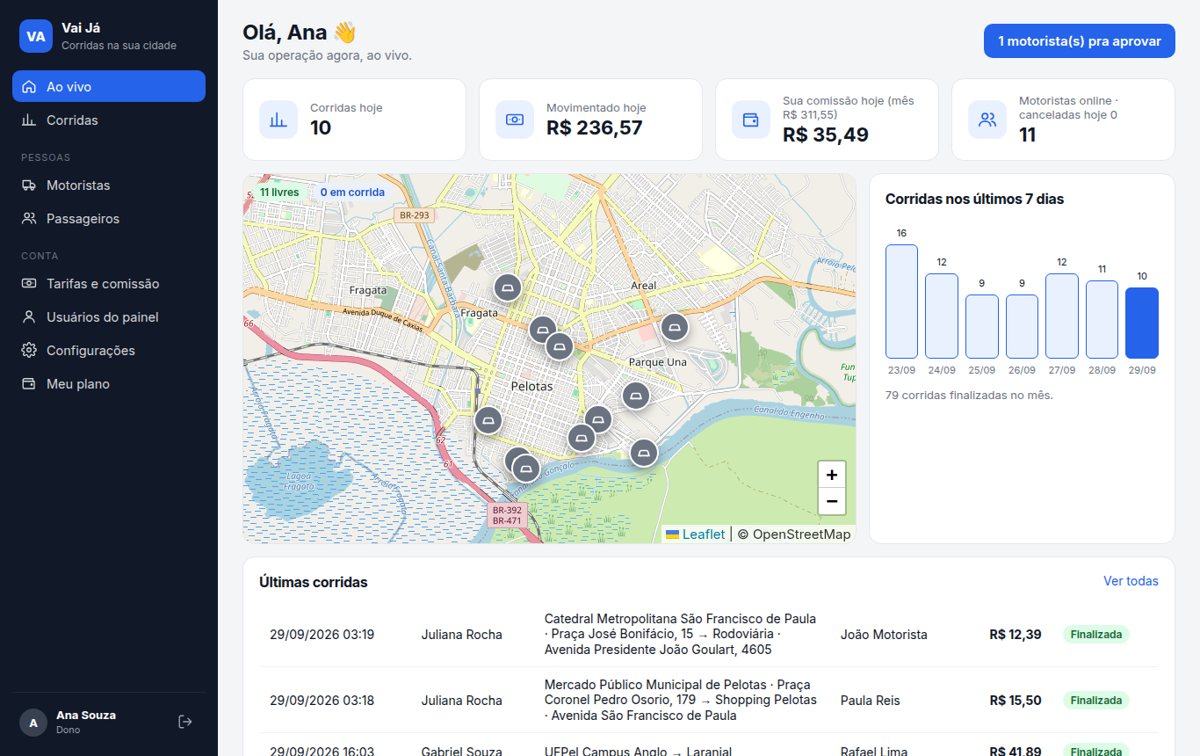
Task: Open the Ao vivo page
Action: pos(109,86)
